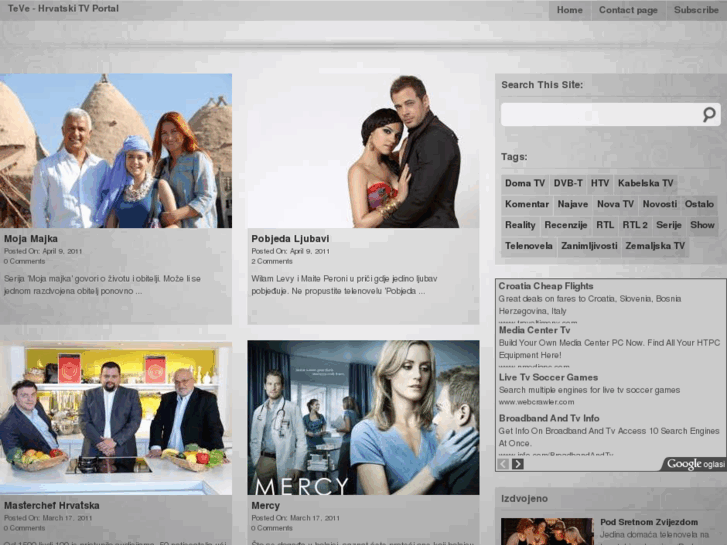Click the search magnifier icon
The image size is (727, 545).
709,114
